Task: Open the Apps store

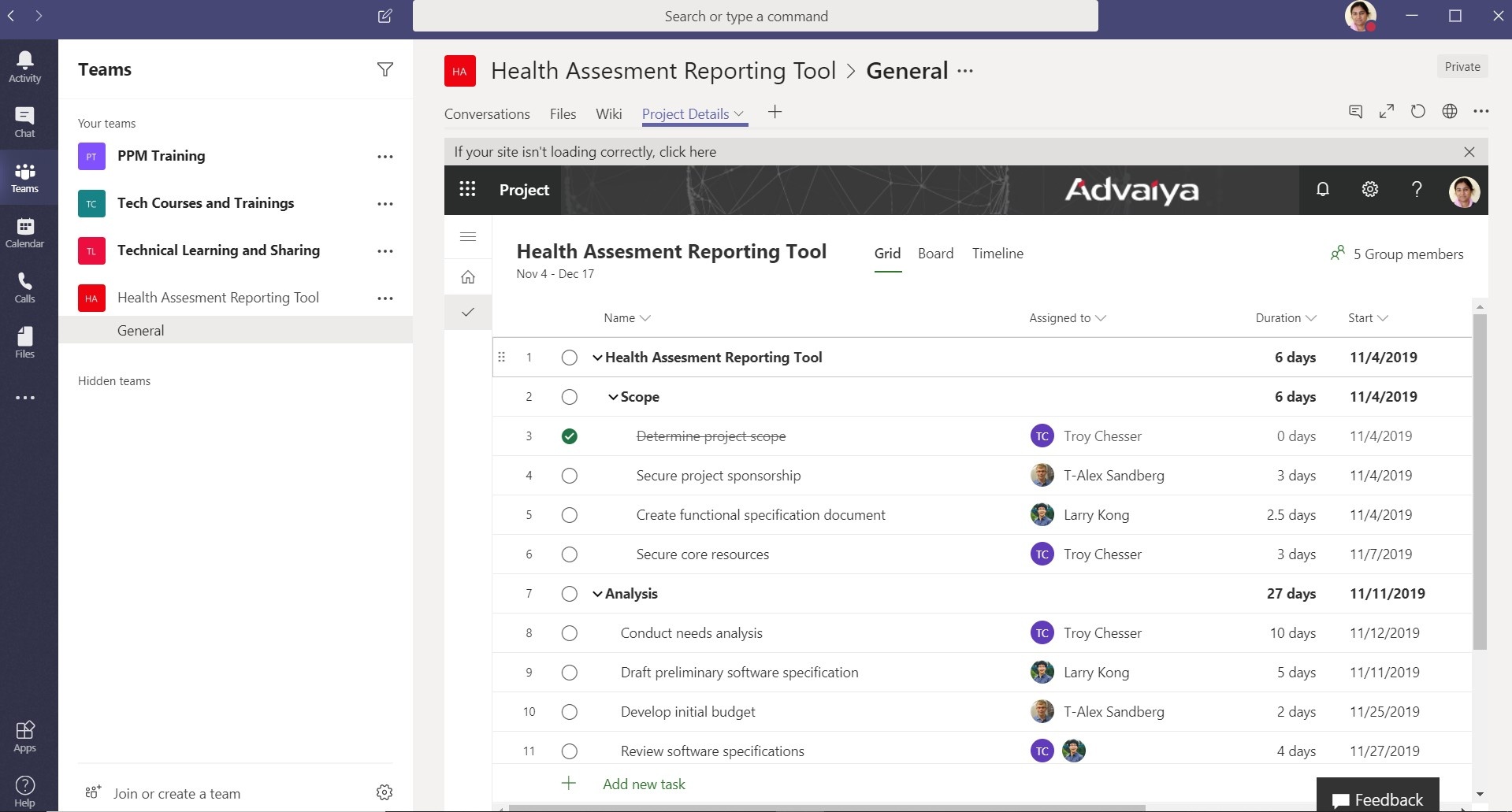Action: tap(24, 736)
